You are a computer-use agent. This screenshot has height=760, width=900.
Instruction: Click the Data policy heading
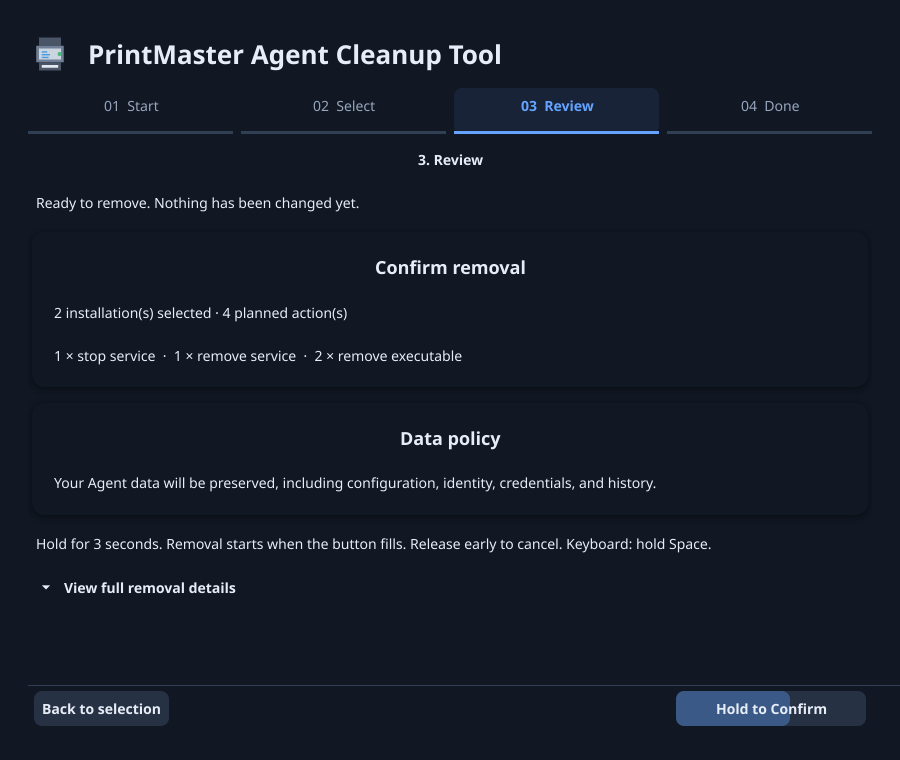tap(450, 439)
